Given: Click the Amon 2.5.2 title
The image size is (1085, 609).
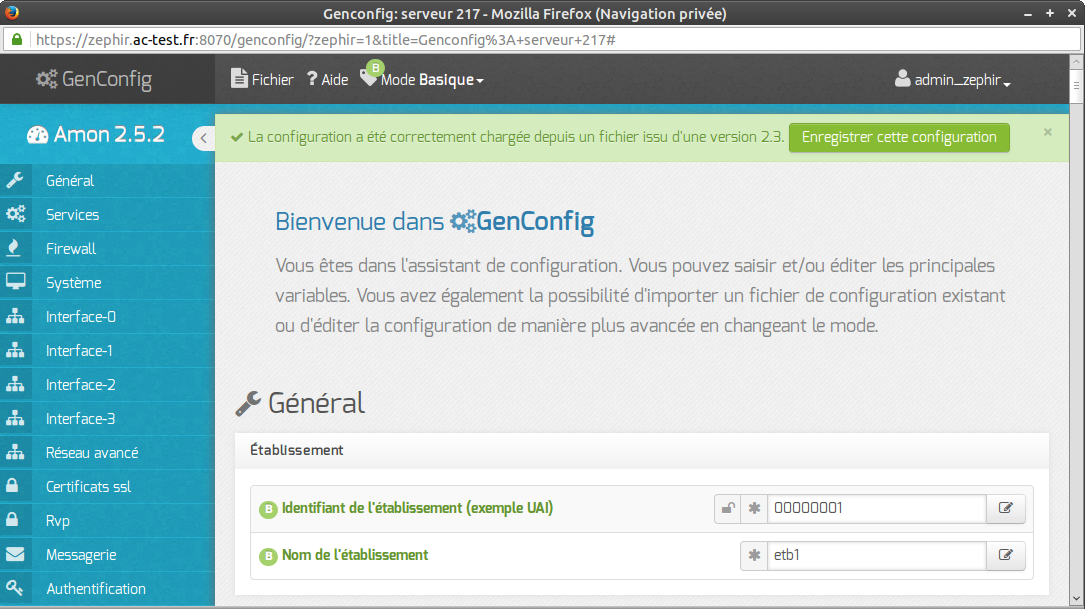Looking at the screenshot, I should 109,134.
